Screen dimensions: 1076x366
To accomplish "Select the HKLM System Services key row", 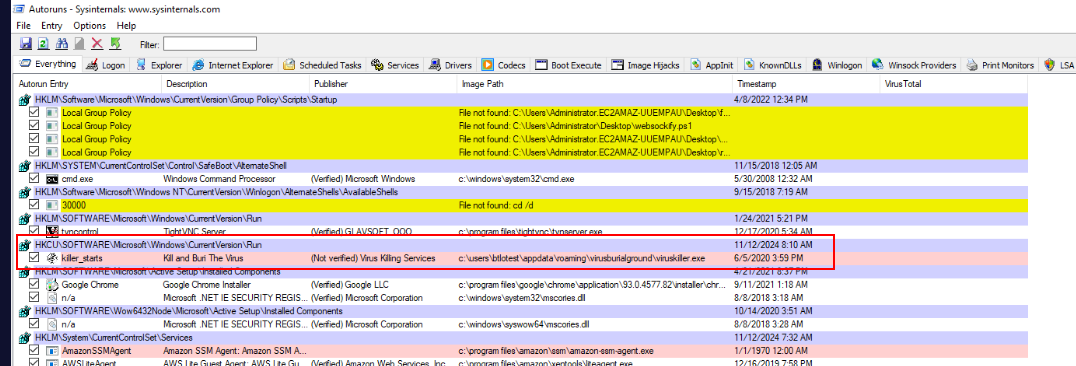I will (x=522, y=337).
